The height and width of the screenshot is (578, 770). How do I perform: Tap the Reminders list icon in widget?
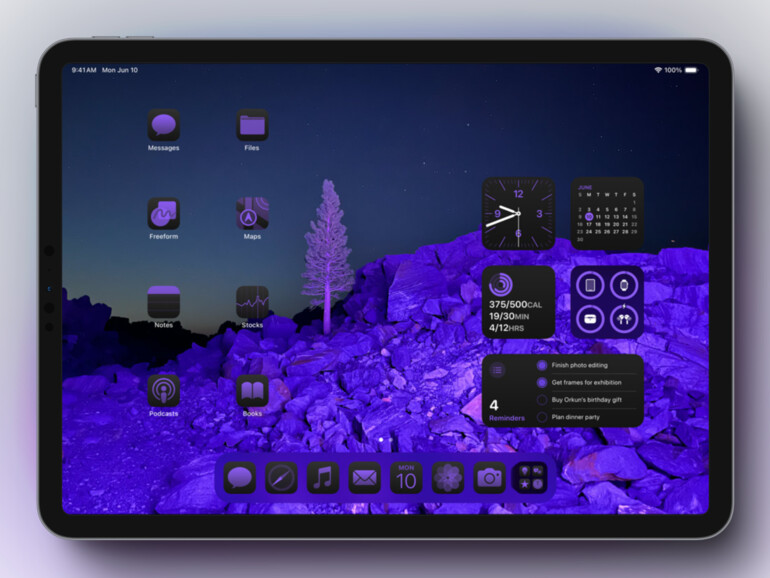(x=497, y=370)
